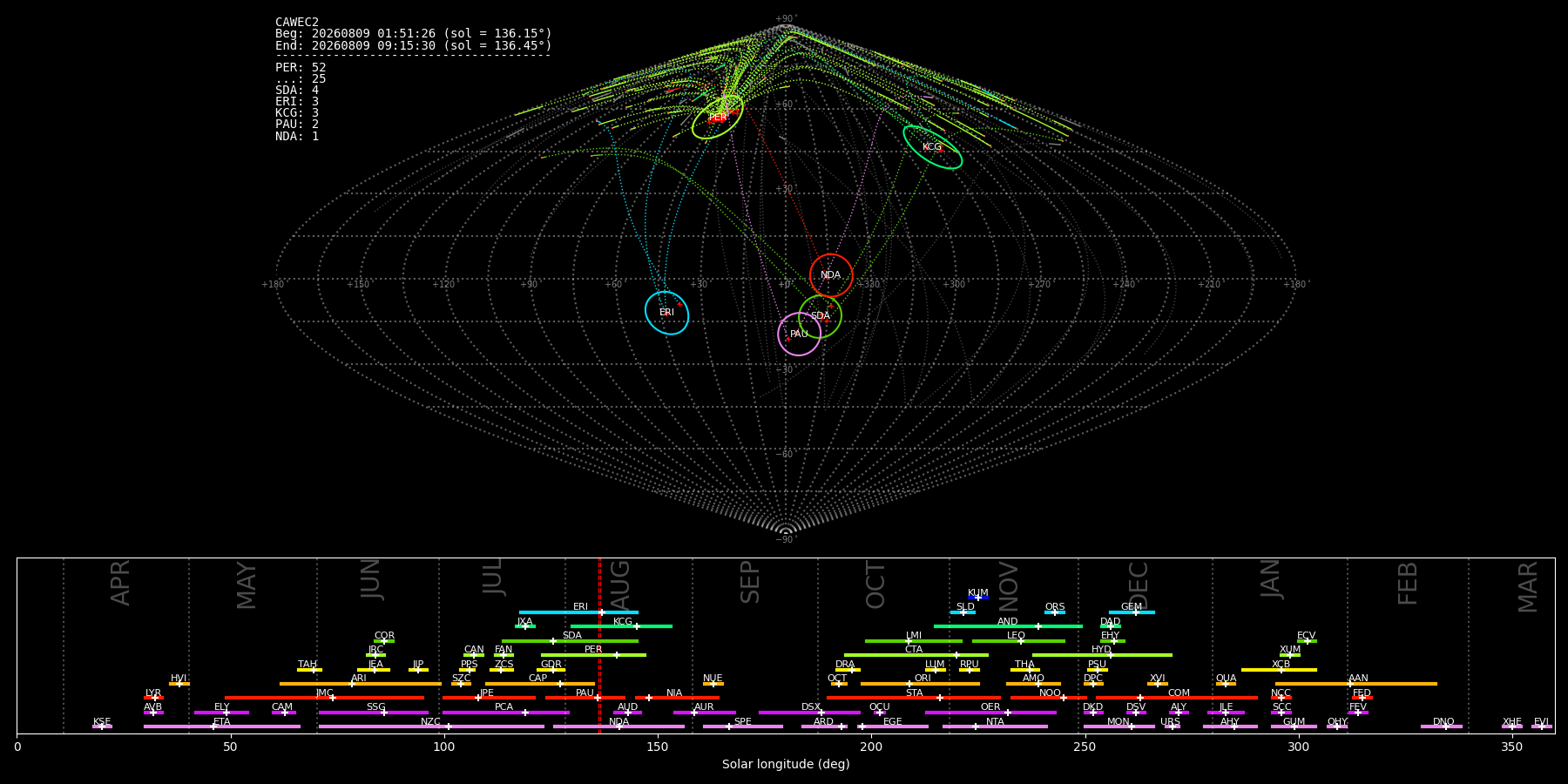Viewport: 1568px width, 784px height.
Task: Click the SDA green radiant circle
Action: tap(820, 316)
